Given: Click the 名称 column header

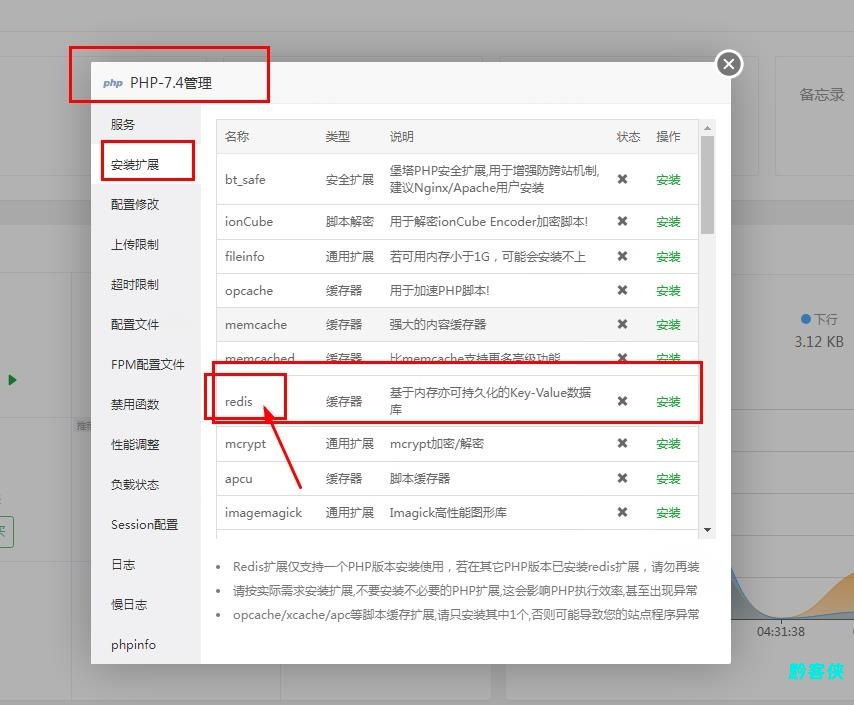Looking at the screenshot, I should coord(237,137).
